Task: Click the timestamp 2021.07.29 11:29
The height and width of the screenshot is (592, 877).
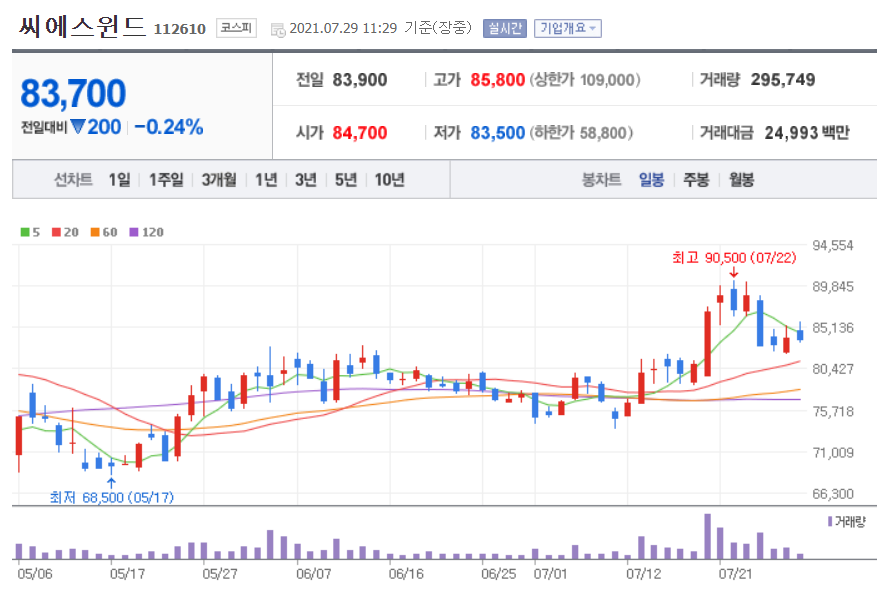Action: (343, 28)
